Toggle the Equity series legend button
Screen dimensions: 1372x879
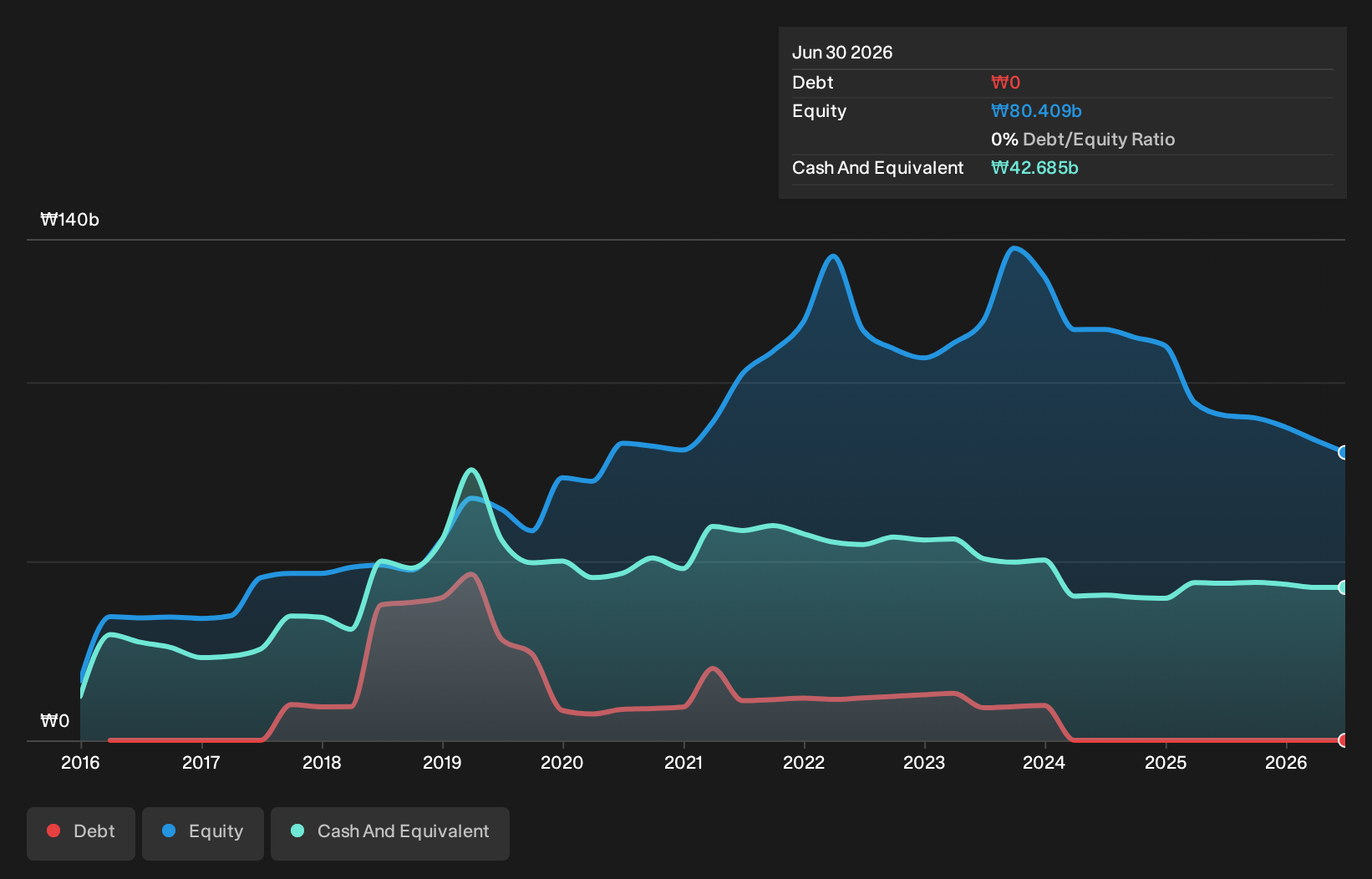(203, 833)
